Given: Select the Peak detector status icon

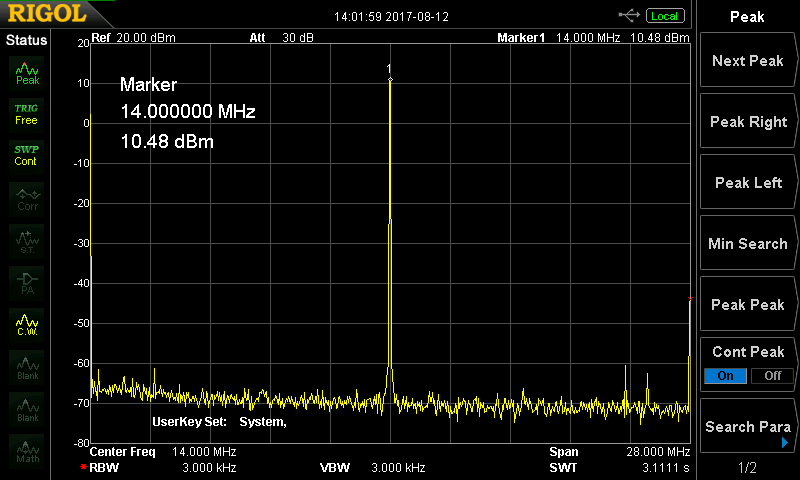Looking at the screenshot, I should 27,73.
